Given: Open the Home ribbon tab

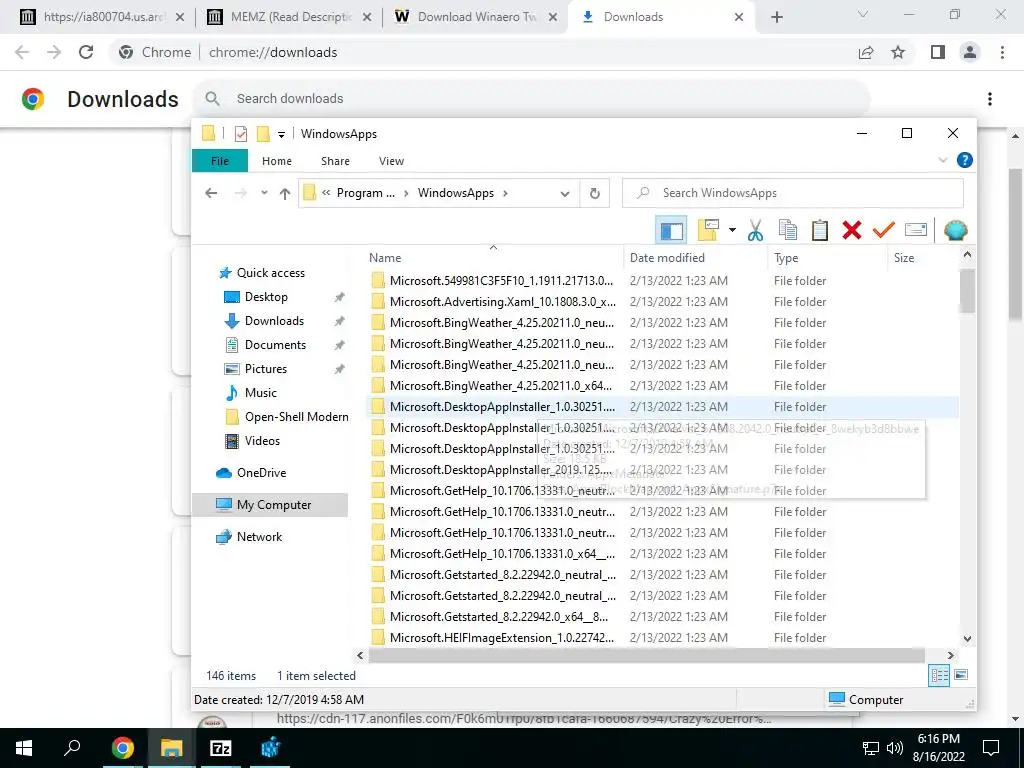Looking at the screenshot, I should (x=277, y=161).
